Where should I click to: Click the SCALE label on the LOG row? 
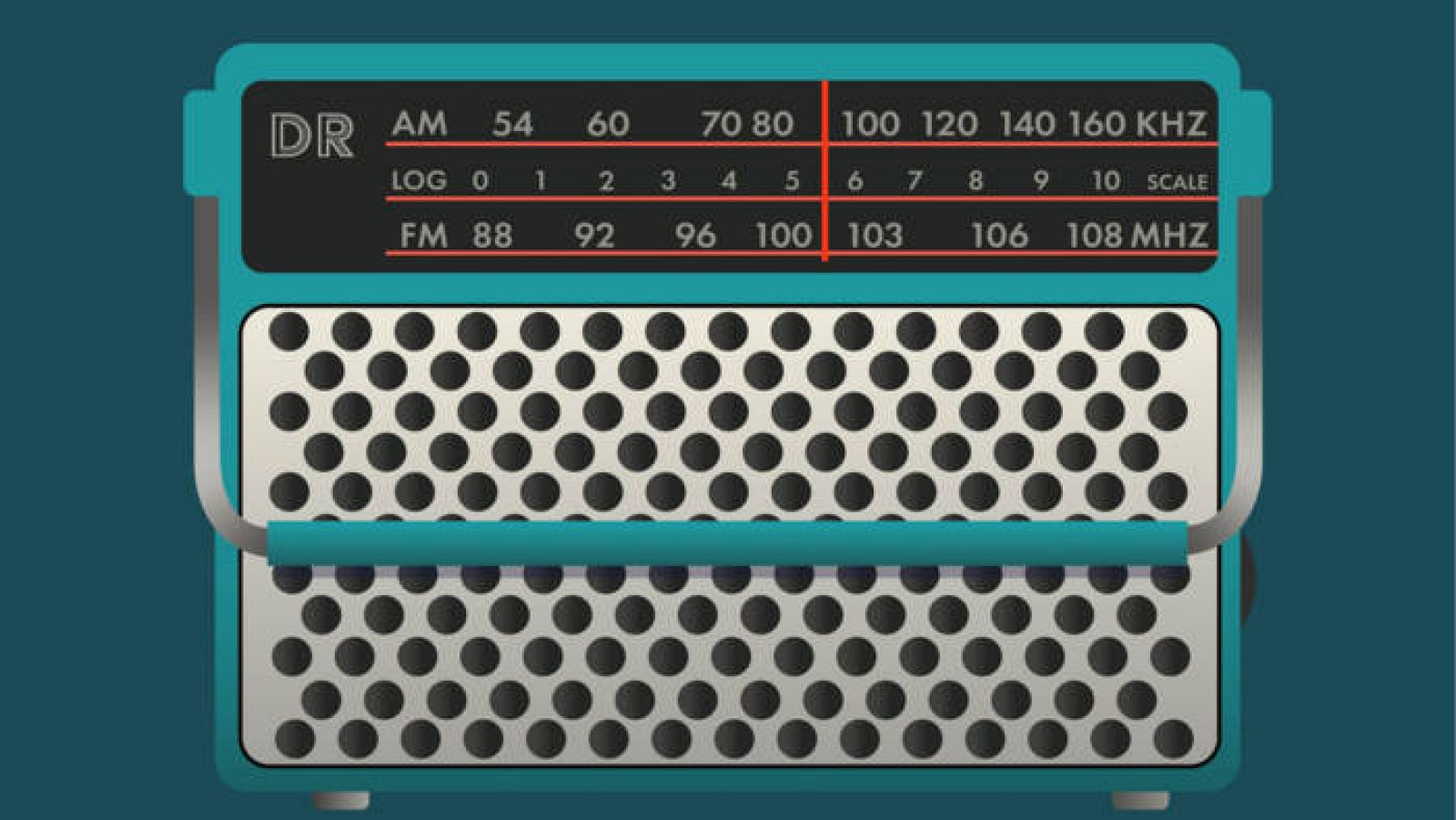pyautogui.click(x=1177, y=182)
